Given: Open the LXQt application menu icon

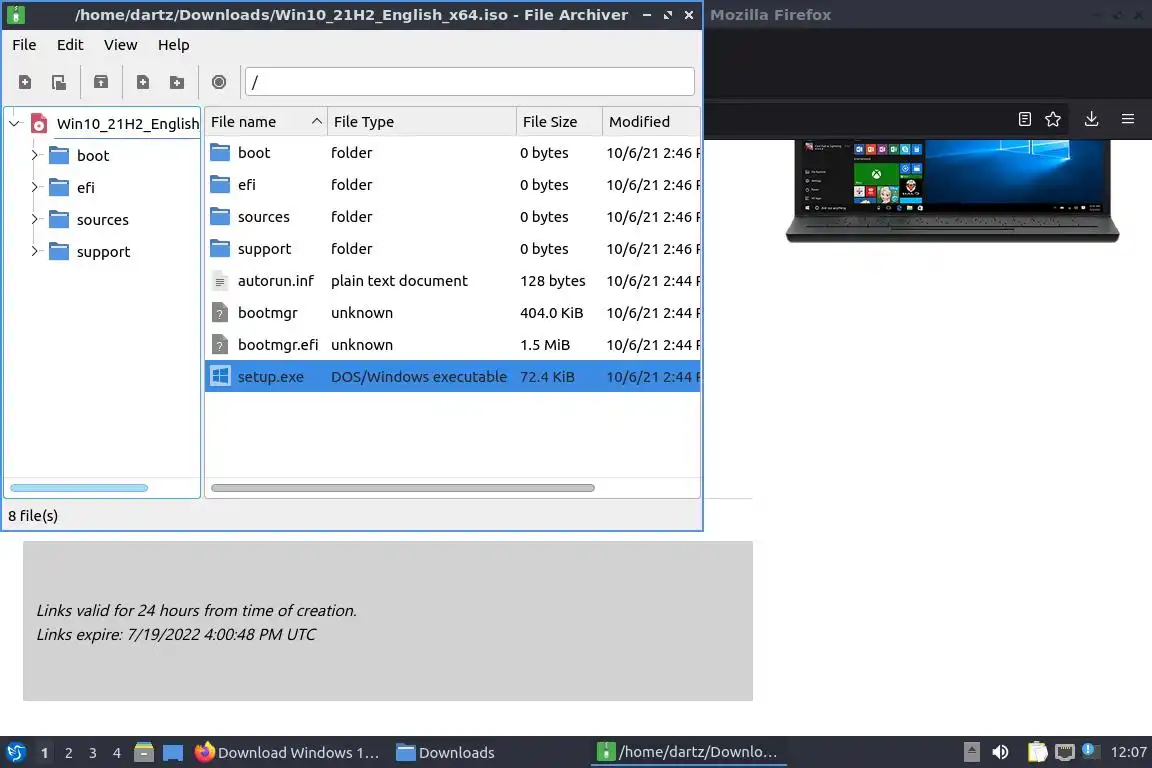Looking at the screenshot, I should point(15,753).
